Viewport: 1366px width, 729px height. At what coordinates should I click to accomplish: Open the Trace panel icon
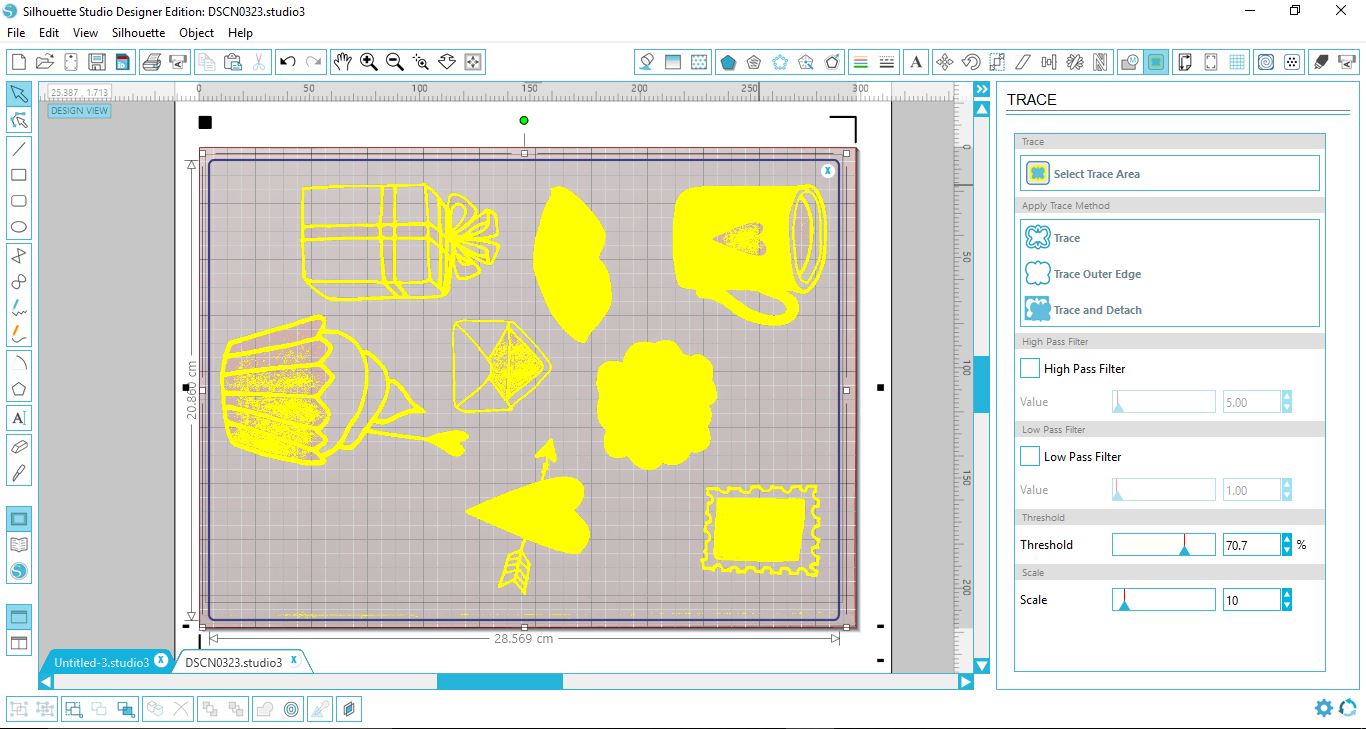coord(1156,61)
